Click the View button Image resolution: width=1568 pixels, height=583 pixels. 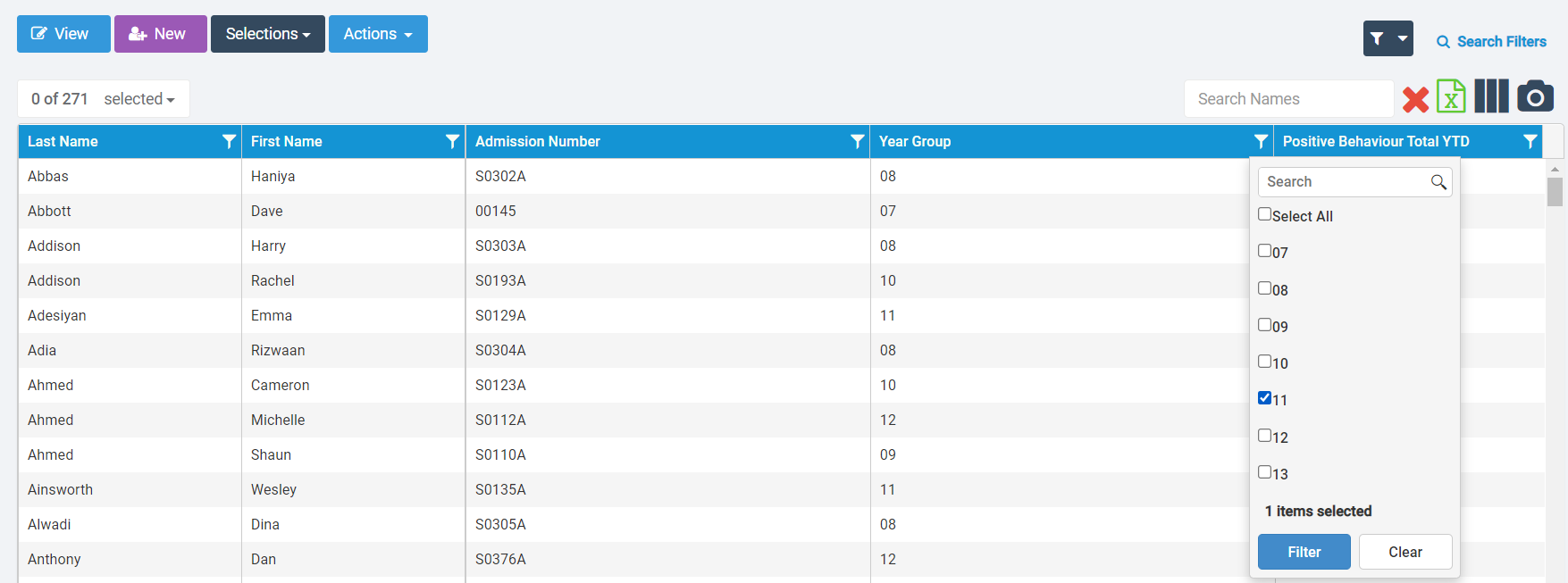tap(63, 34)
